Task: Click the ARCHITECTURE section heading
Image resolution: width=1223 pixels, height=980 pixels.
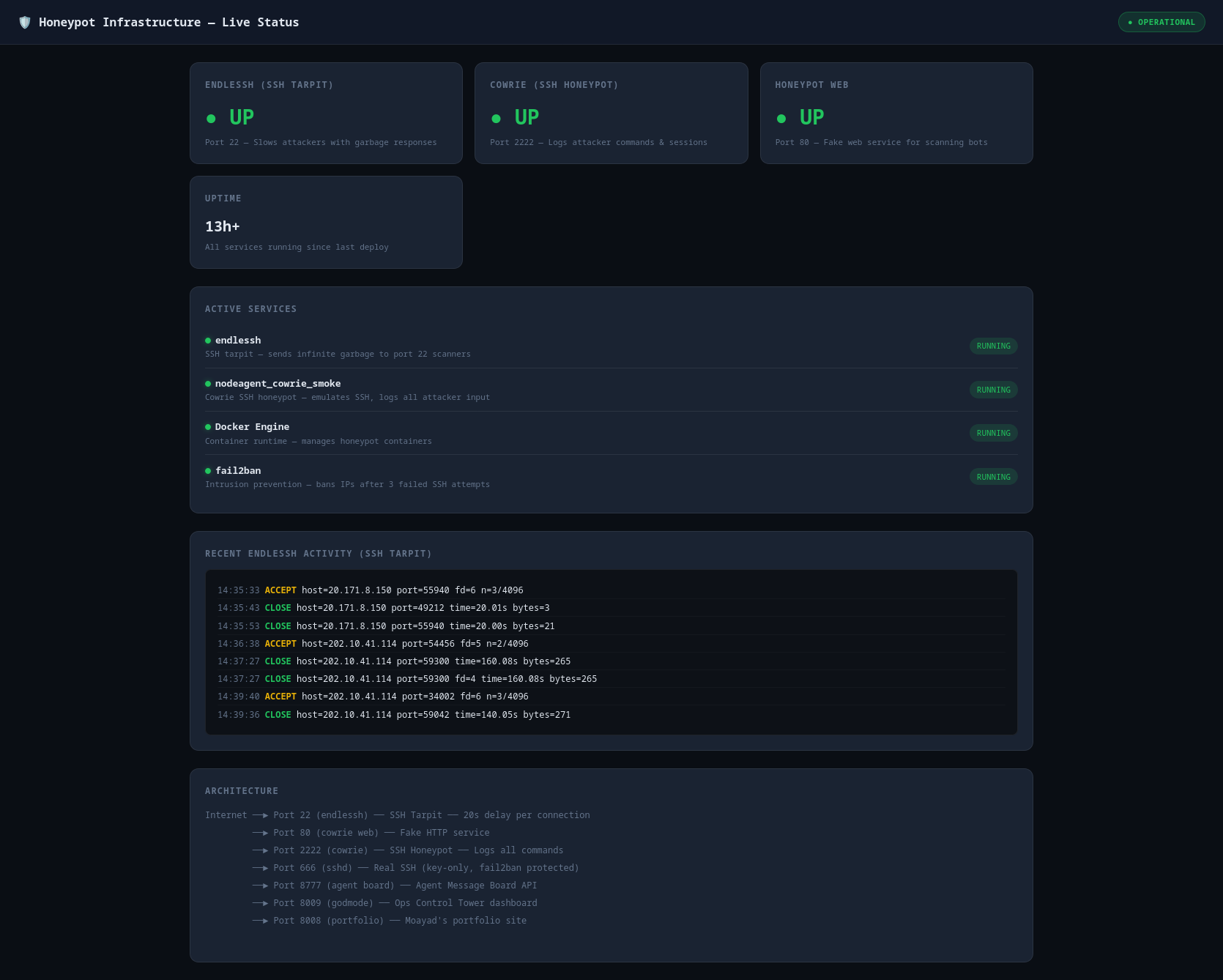Action: [x=242, y=791]
